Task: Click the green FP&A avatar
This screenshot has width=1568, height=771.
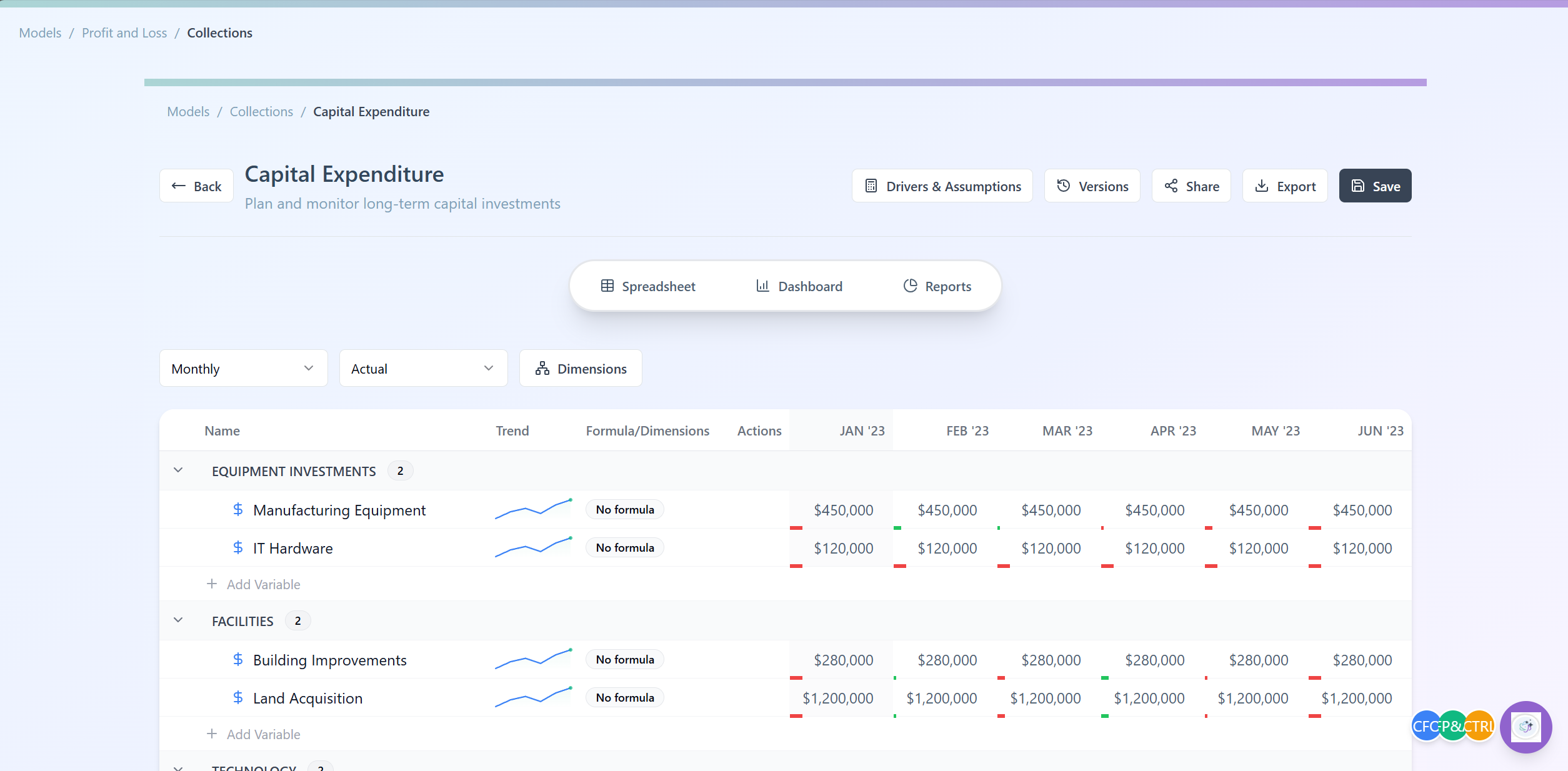Action: pos(1452,726)
